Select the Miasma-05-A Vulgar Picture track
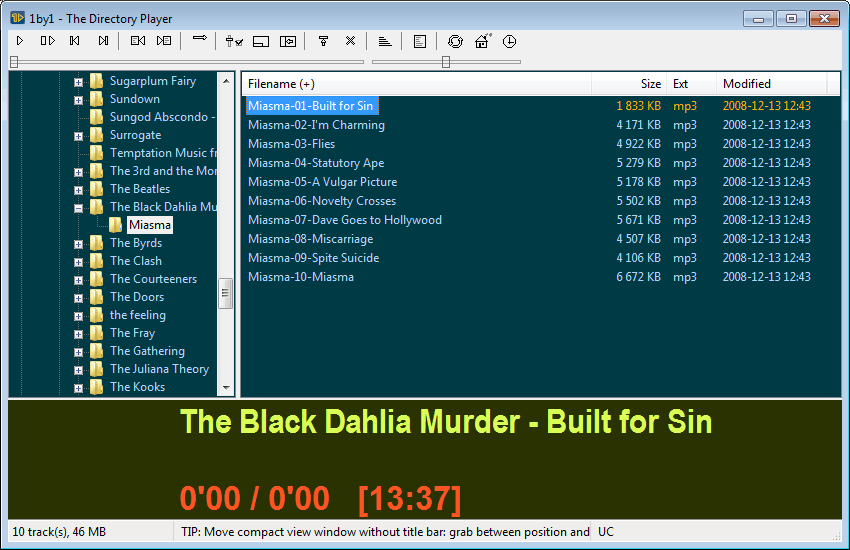Viewport: 850px width, 550px height. click(x=322, y=182)
